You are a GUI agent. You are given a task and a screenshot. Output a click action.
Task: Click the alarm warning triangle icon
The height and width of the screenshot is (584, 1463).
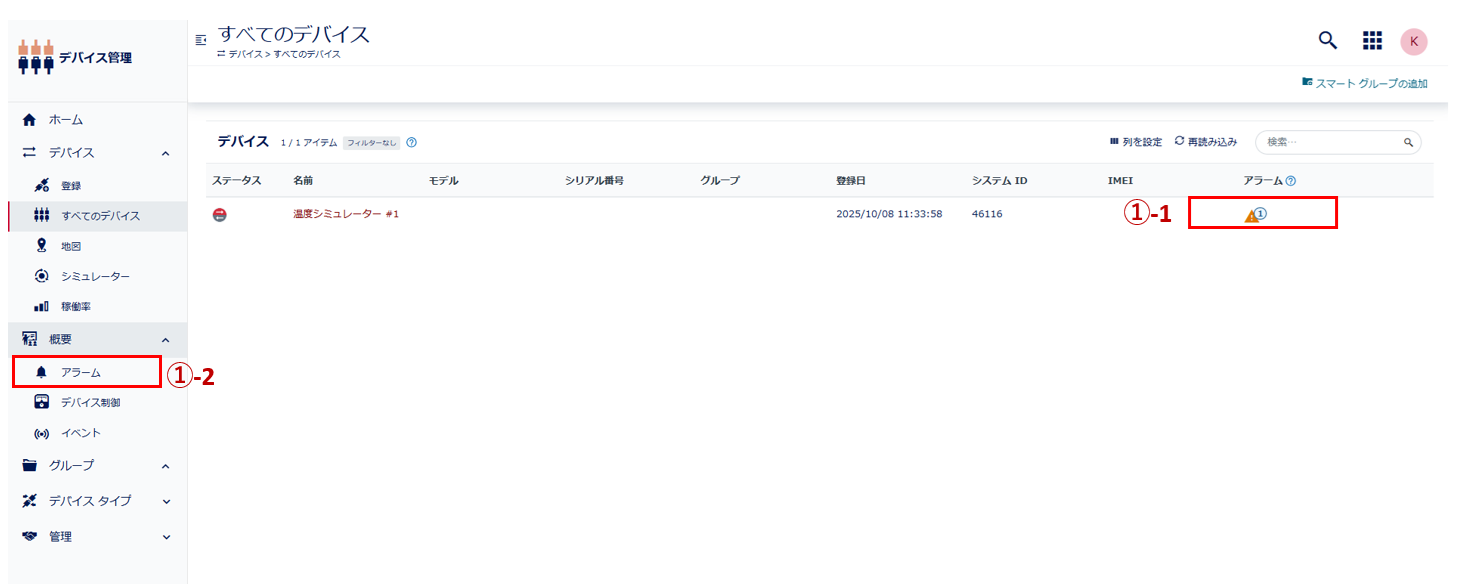point(1251,215)
